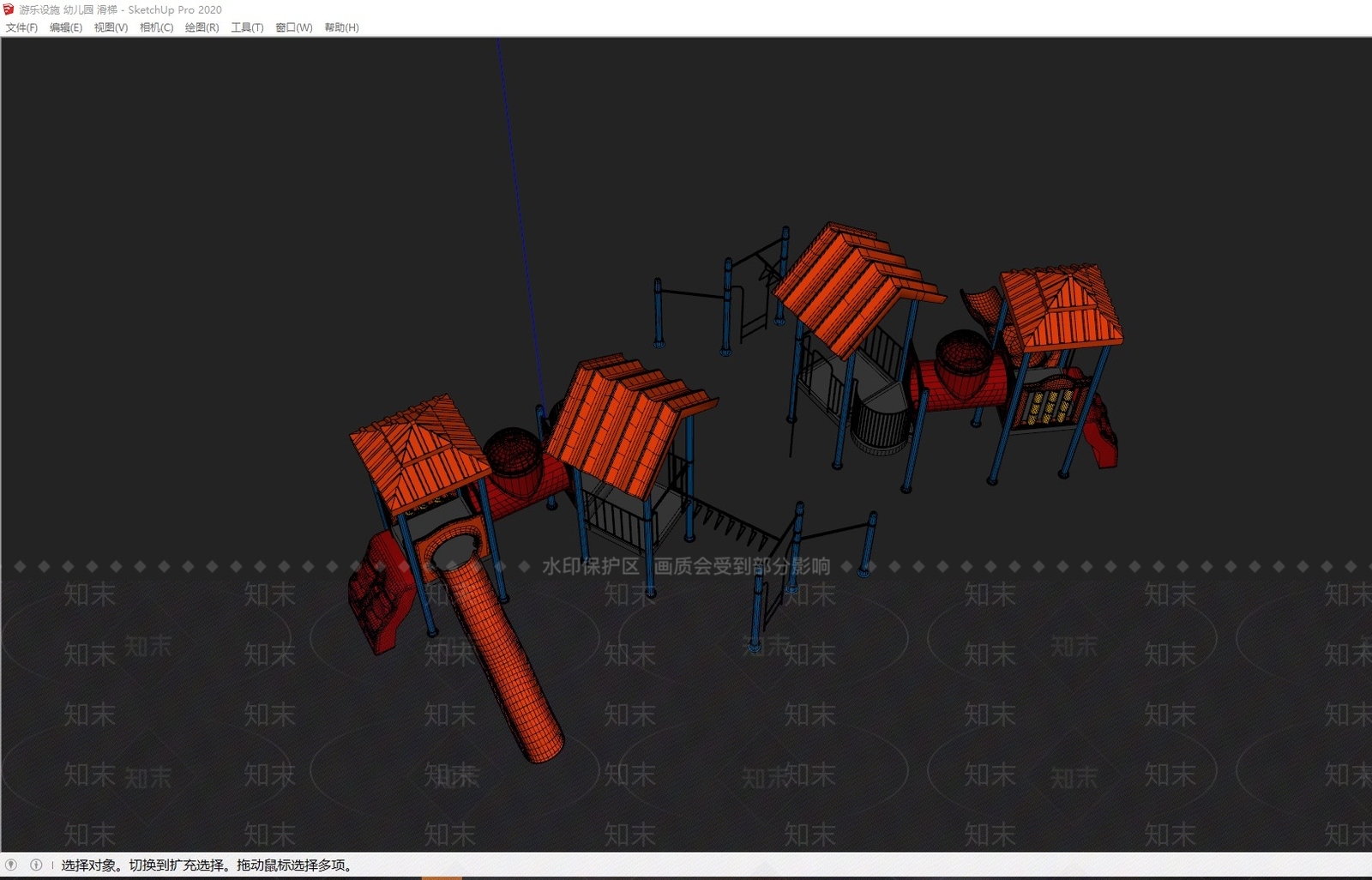The width and height of the screenshot is (1372, 880).
Task: Click the geo-location icon in status bar
Action: (11, 865)
